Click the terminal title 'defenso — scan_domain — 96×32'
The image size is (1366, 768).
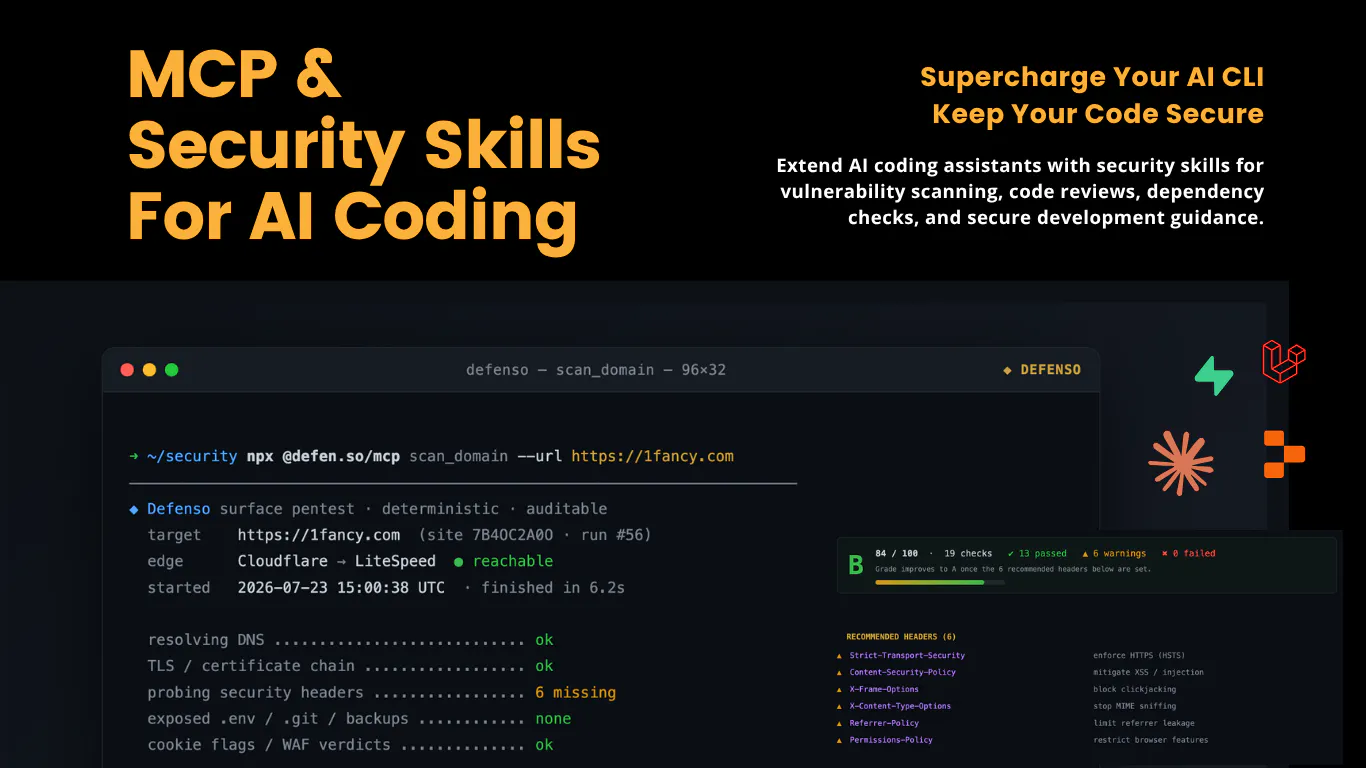pos(596,370)
